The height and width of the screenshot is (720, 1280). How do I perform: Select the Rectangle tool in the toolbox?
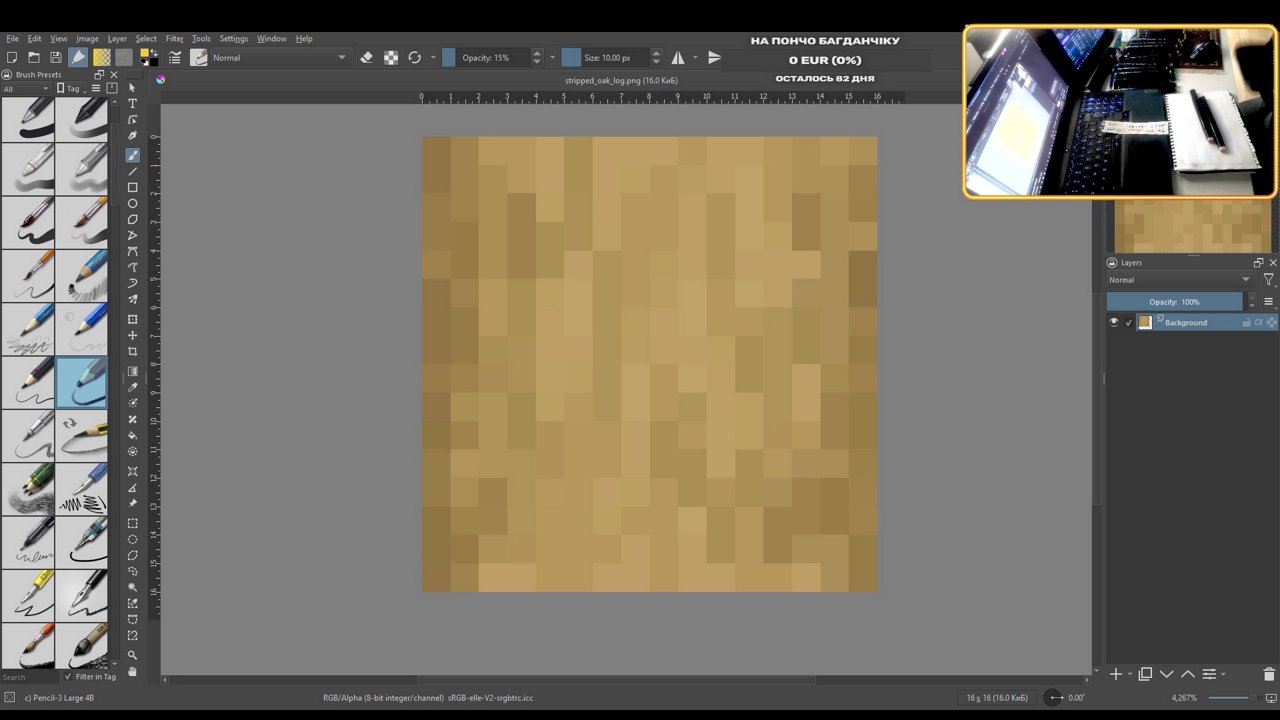coord(132,187)
